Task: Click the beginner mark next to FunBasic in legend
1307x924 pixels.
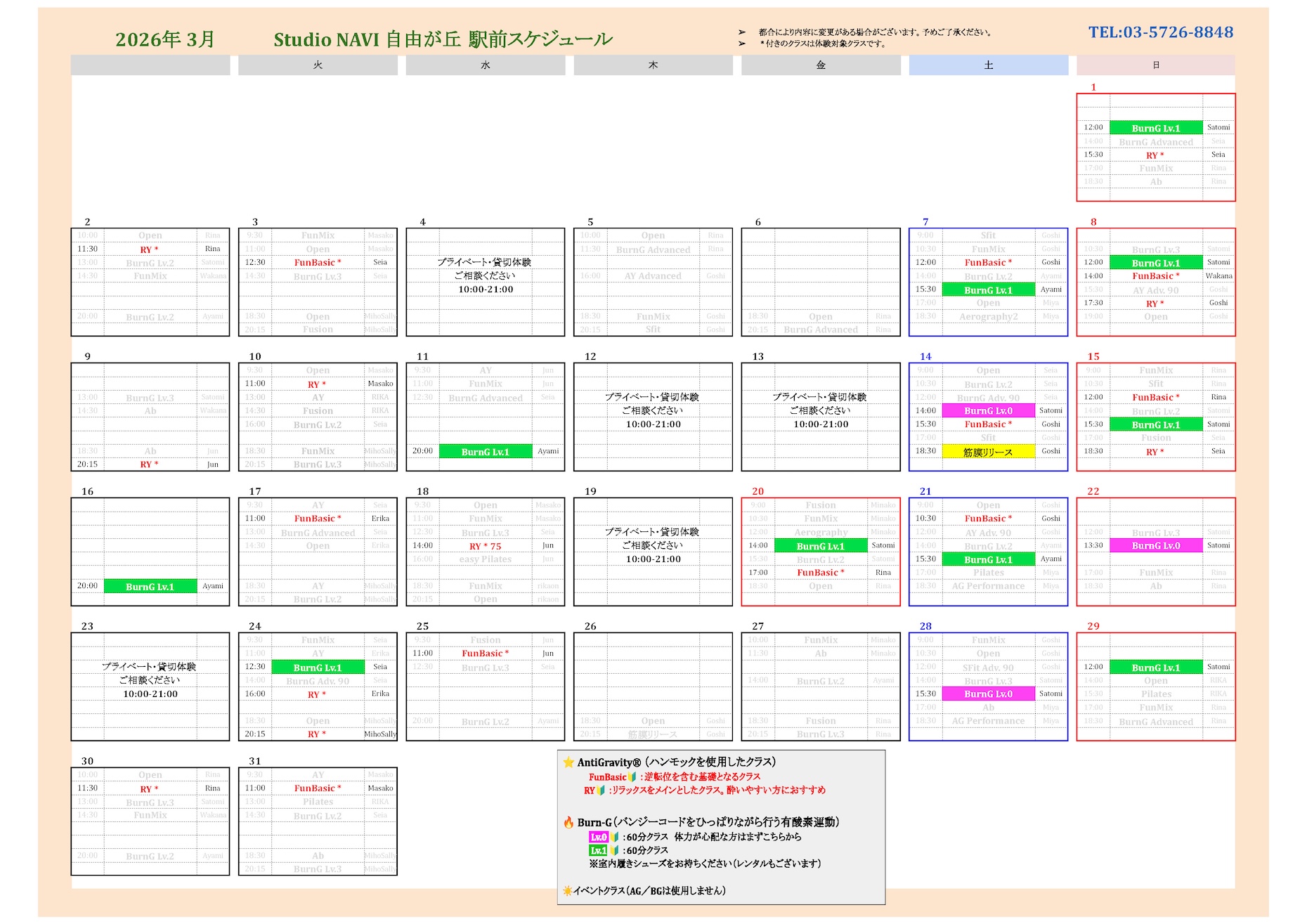Action: pos(632,777)
